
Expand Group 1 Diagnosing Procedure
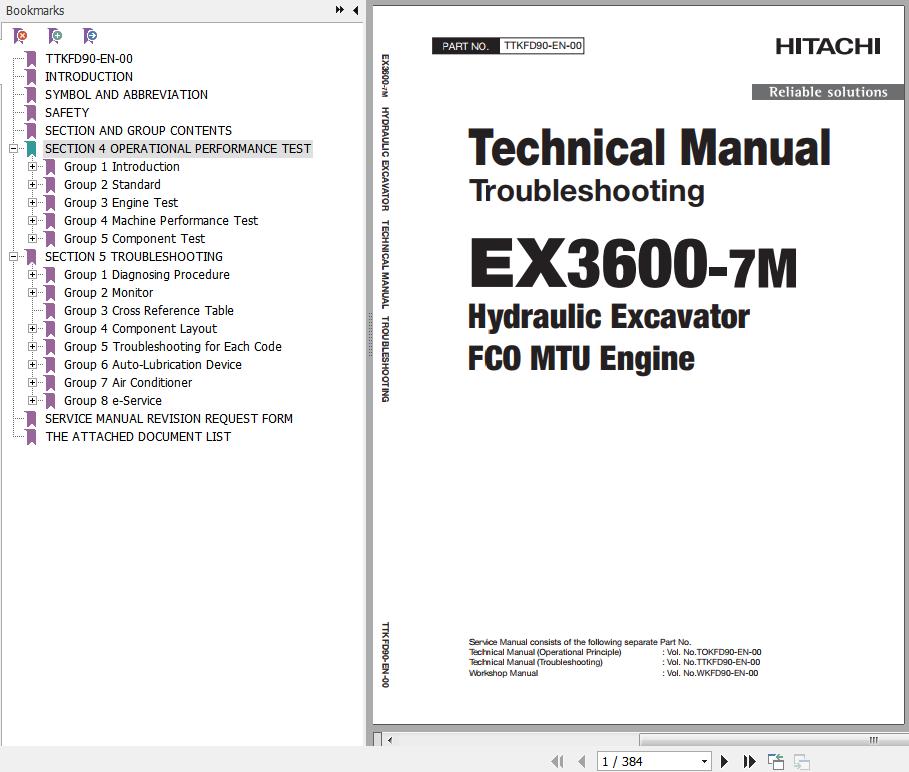[32, 275]
